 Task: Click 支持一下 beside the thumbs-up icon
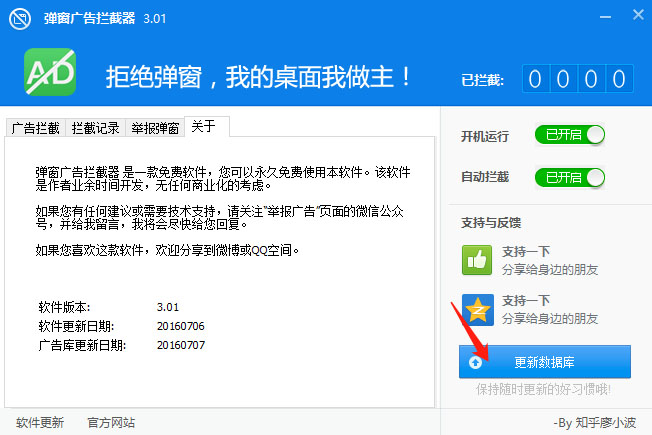tap(526, 252)
